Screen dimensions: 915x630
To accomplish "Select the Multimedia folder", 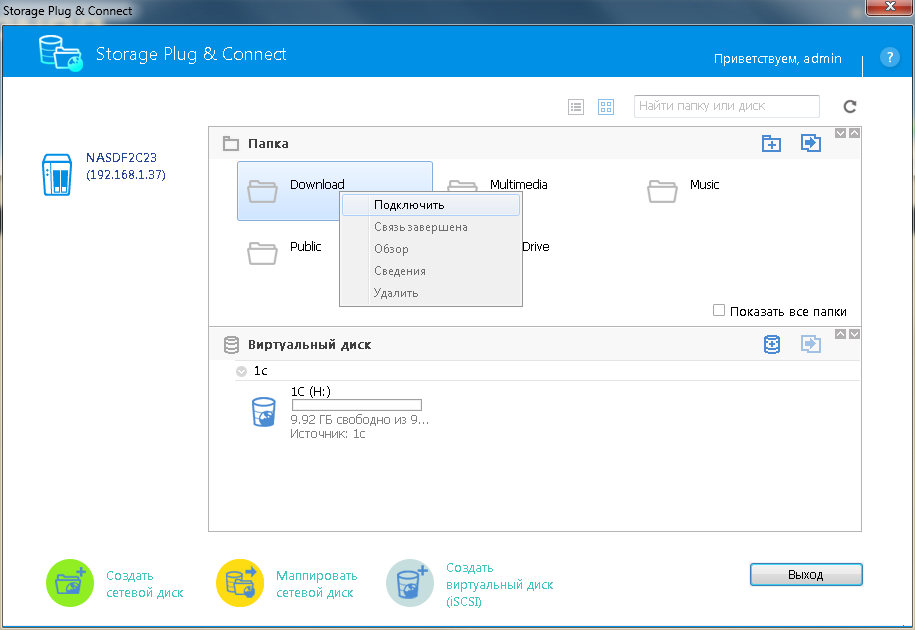I will (518, 185).
